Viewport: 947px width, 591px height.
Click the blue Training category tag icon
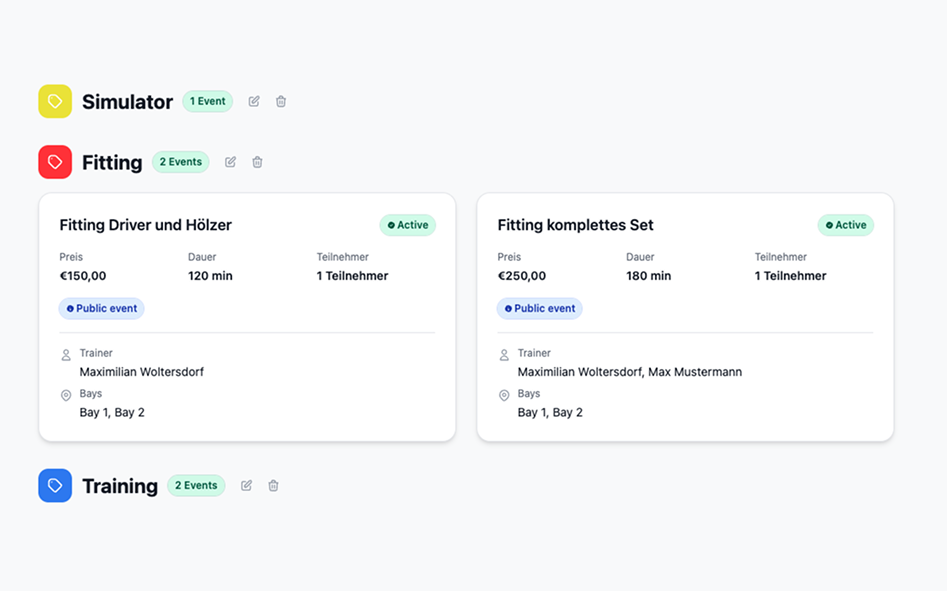pyautogui.click(x=55, y=485)
